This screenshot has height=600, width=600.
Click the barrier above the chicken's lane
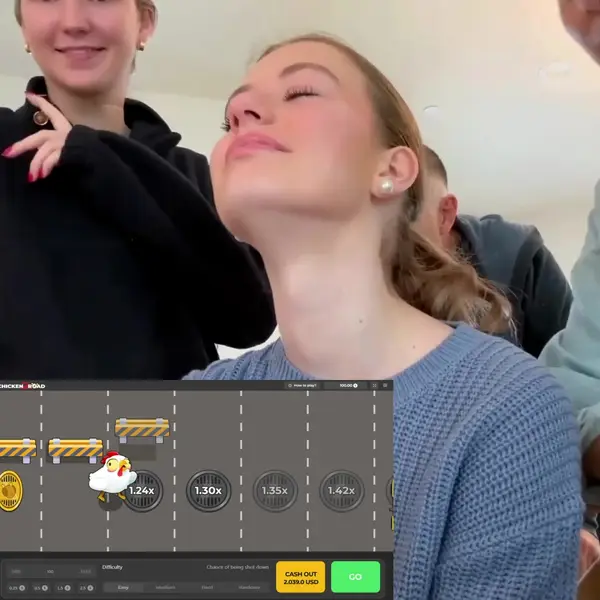click(76, 450)
